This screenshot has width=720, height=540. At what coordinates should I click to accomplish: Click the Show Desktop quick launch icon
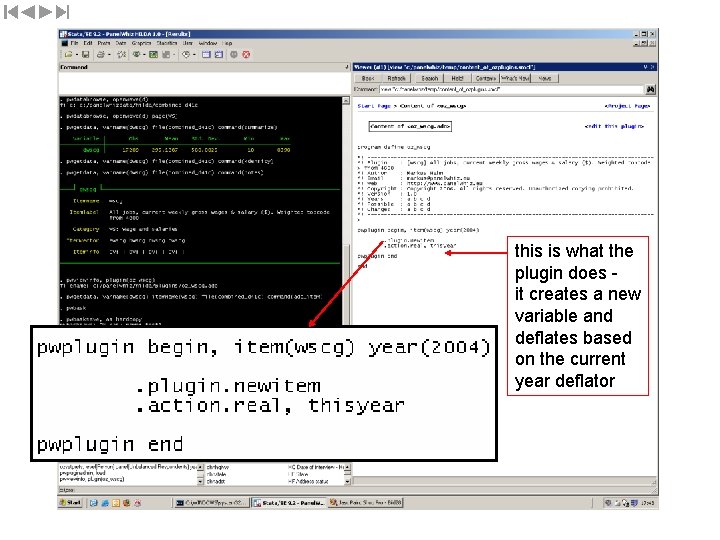click(x=94, y=503)
